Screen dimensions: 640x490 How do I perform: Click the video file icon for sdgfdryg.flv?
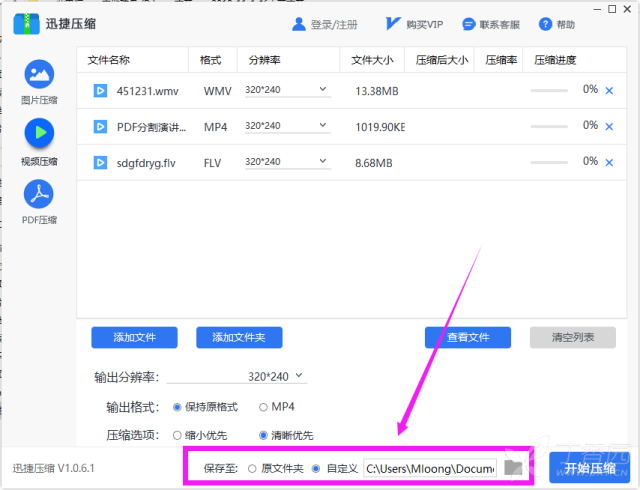(100, 163)
